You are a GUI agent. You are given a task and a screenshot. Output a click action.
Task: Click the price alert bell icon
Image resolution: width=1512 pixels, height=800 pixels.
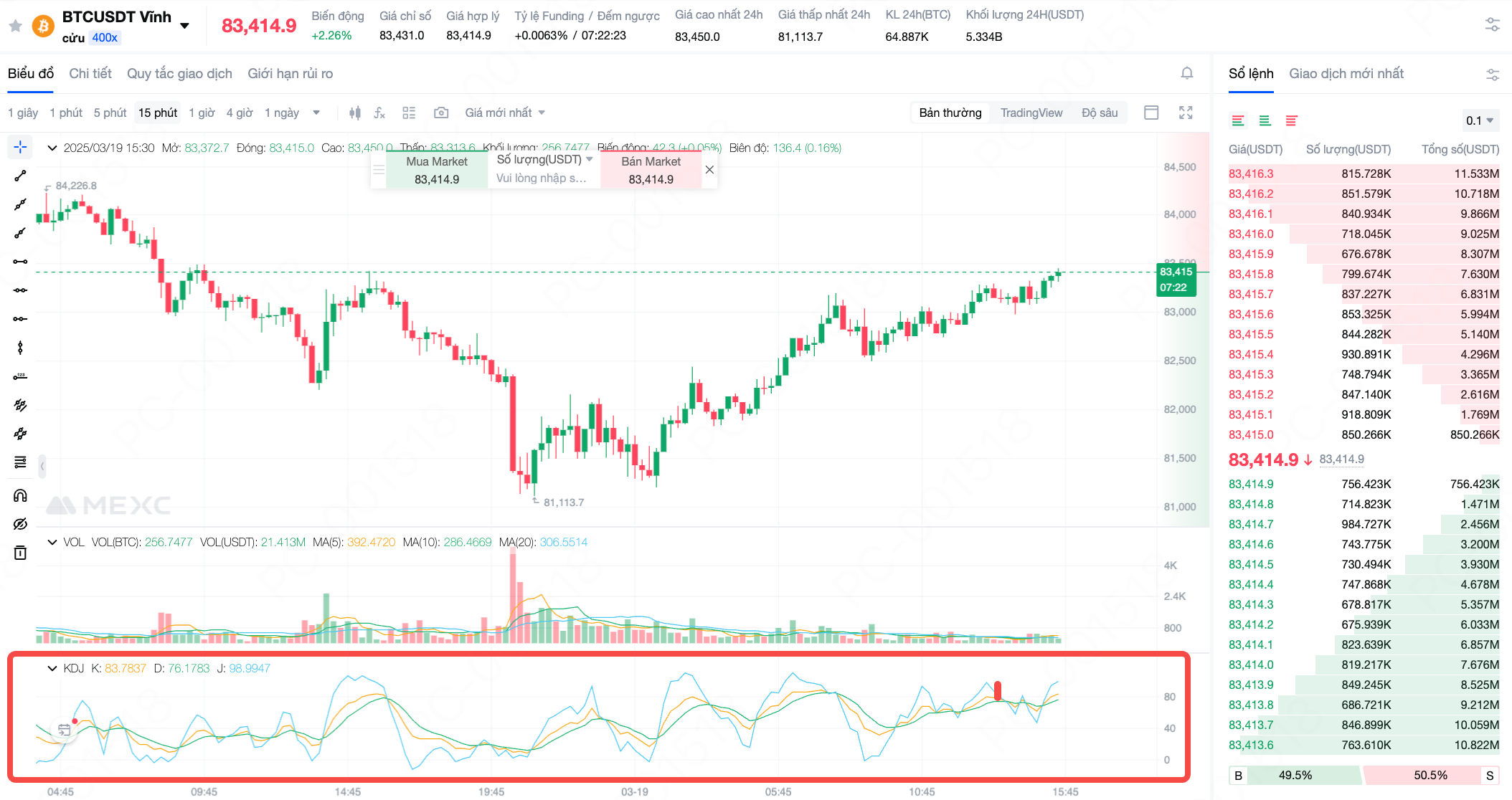pyautogui.click(x=1187, y=73)
